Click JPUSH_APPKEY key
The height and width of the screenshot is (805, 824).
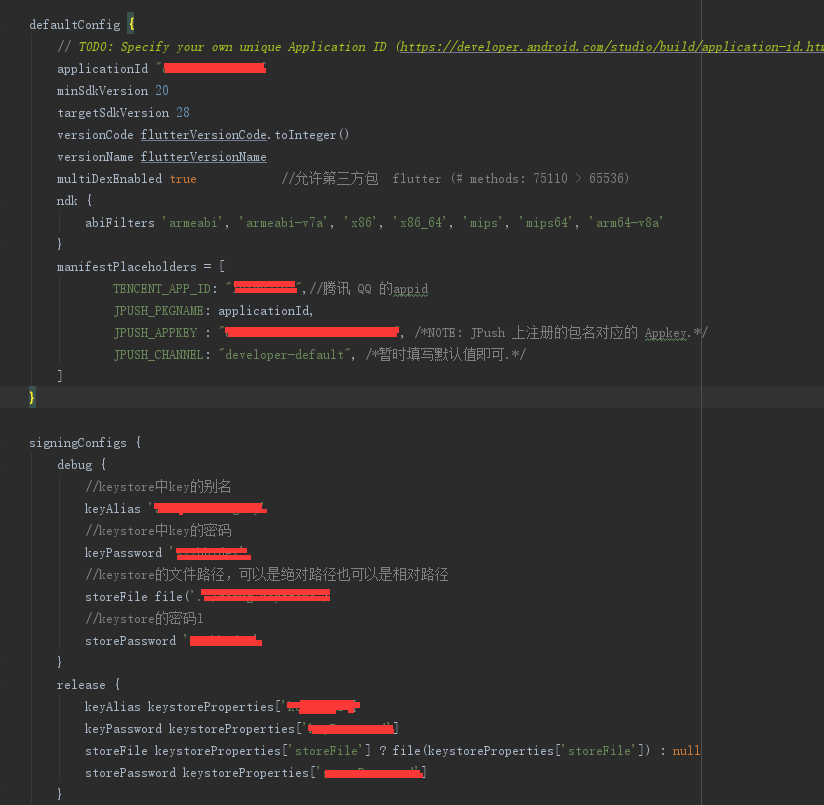pos(155,333)
